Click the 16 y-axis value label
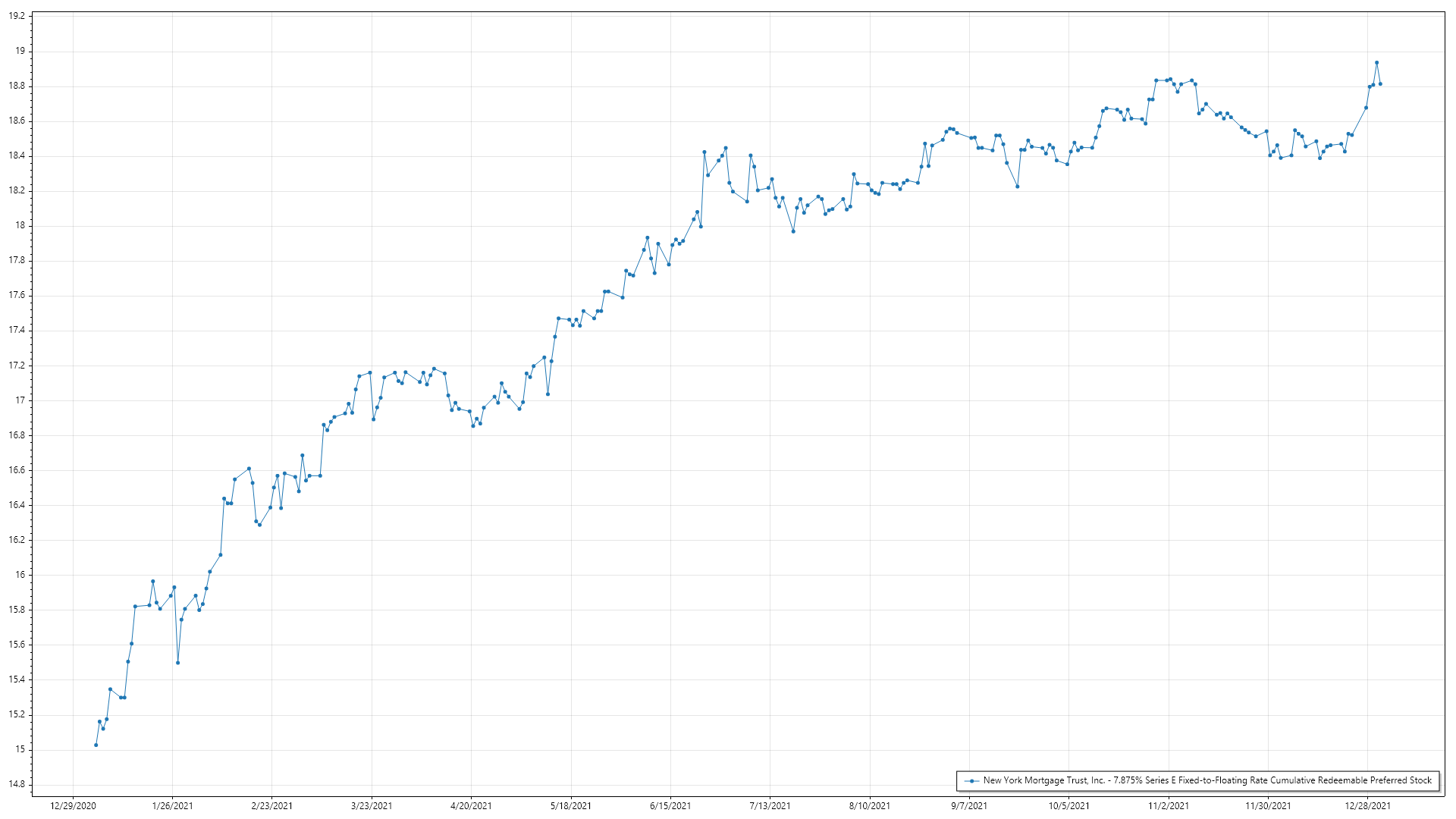The height and width of the screenshot is (819, 1456). tap(20, 575)
